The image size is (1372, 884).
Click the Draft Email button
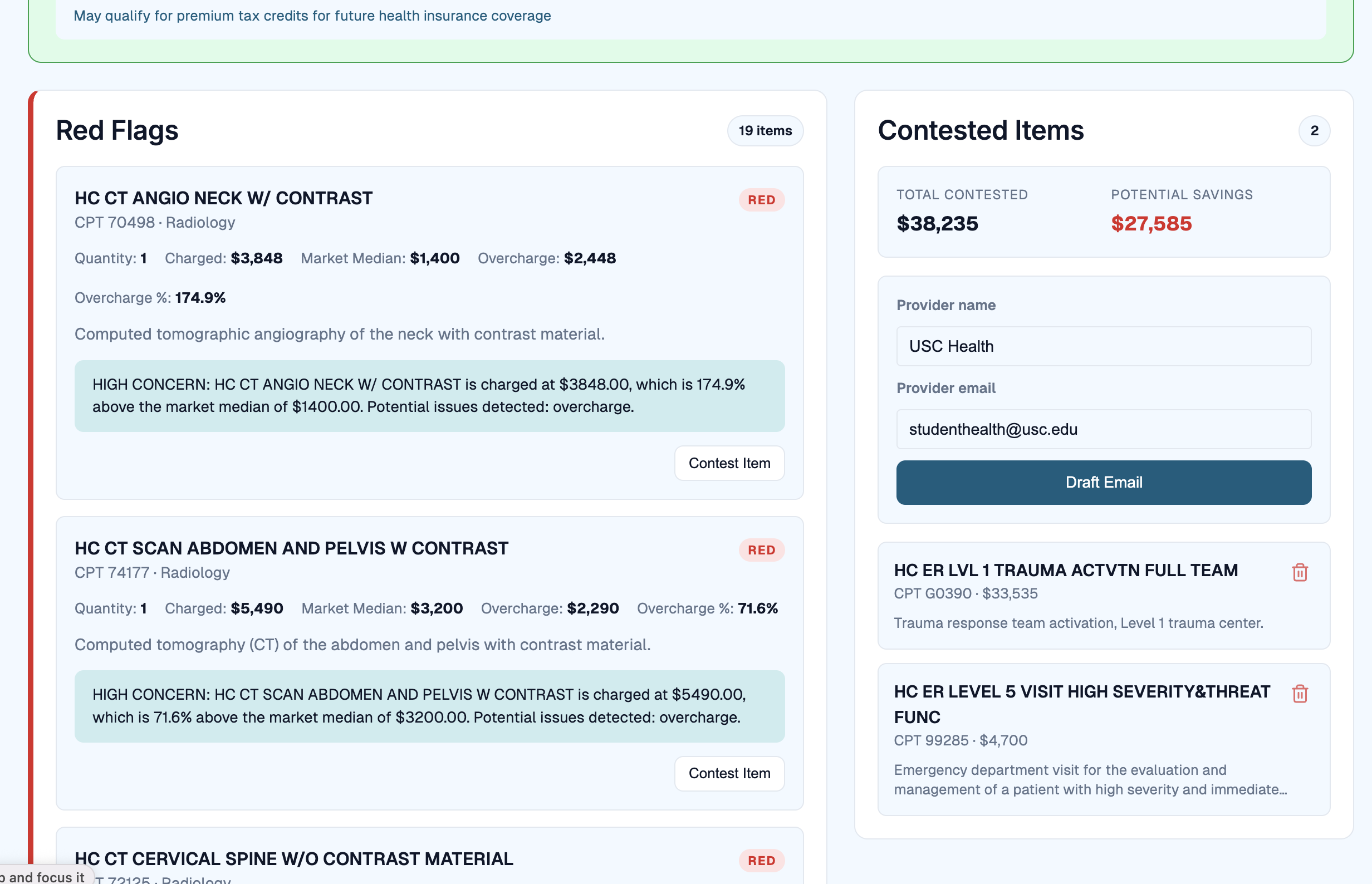[x=1104, y=482]
